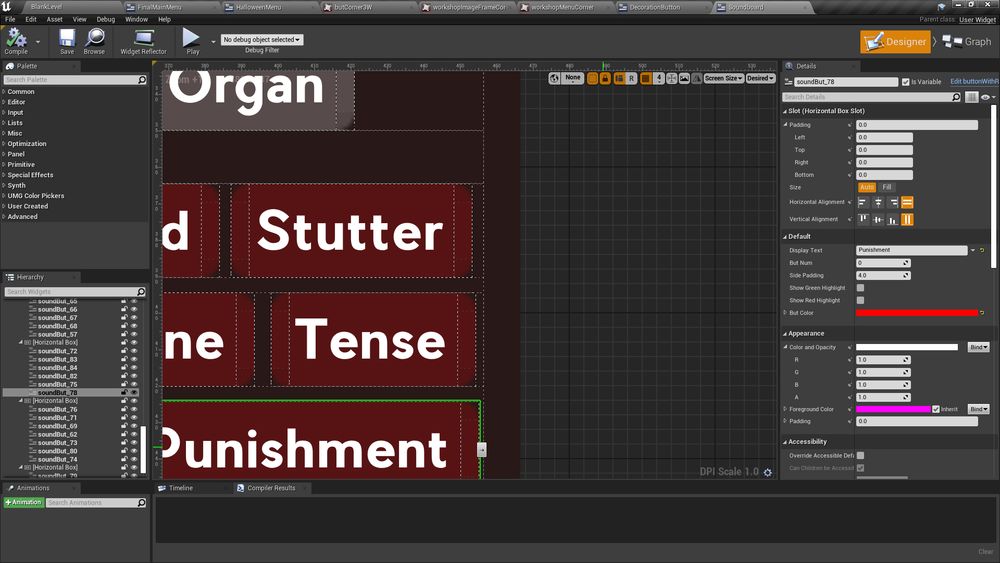Set horizontal alignment to center
Screen dimensions: 1000x563
878,202
